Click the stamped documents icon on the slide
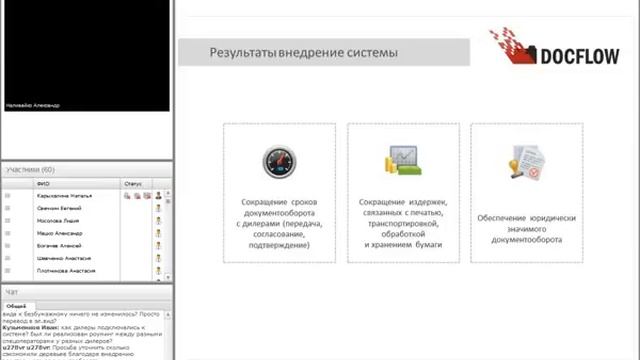This screenshot has height=360, width=640. pos(527,162)
